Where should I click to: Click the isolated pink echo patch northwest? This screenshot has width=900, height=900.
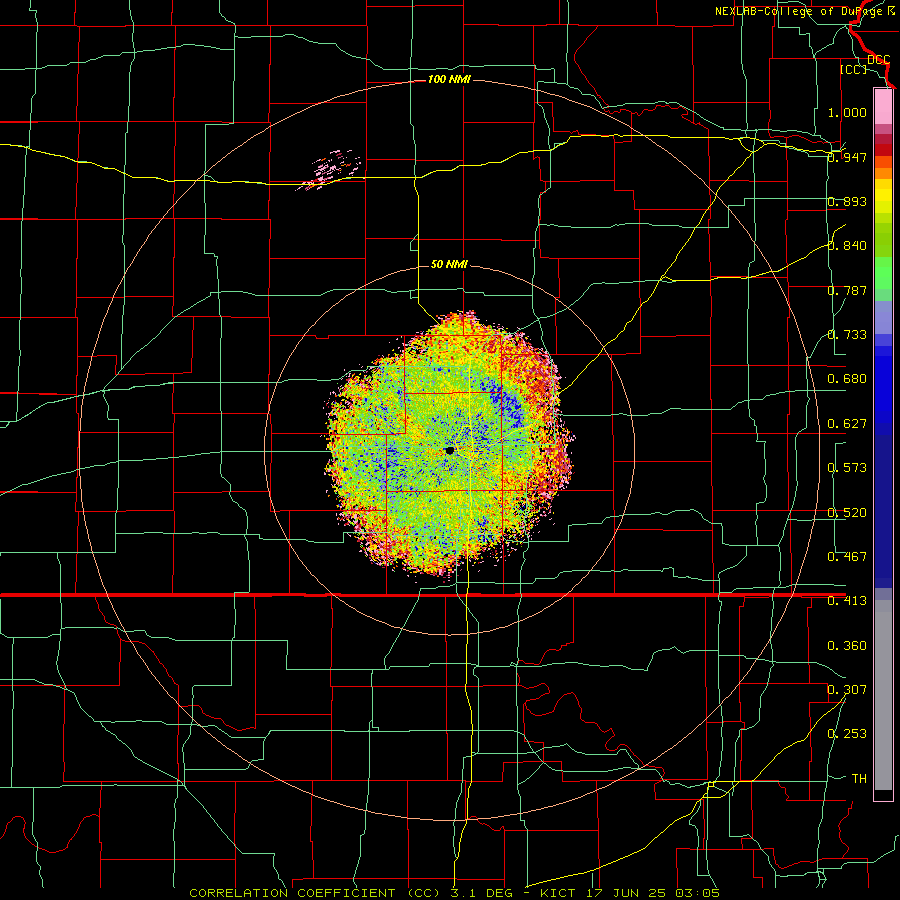pyautogui.click(x=329, y=170)
